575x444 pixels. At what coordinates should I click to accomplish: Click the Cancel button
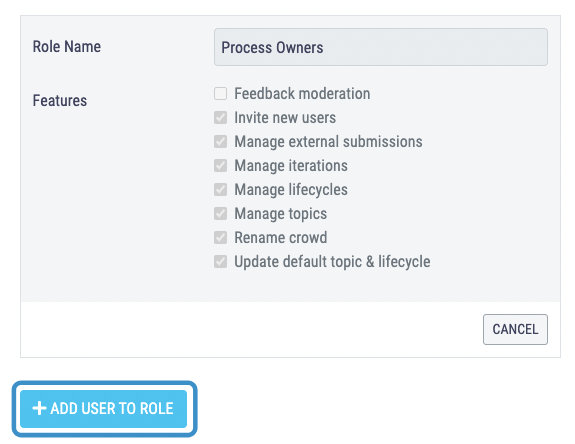coord(515,329)
